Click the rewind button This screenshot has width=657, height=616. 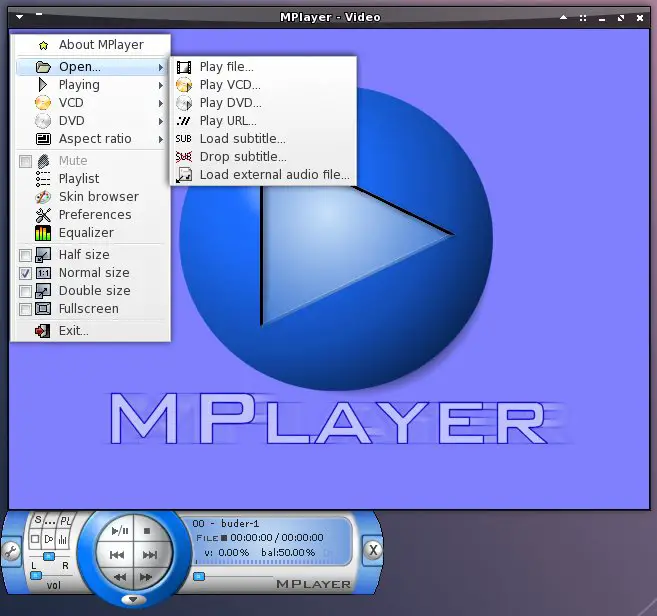pyautogui.click(x=120, y=577)
